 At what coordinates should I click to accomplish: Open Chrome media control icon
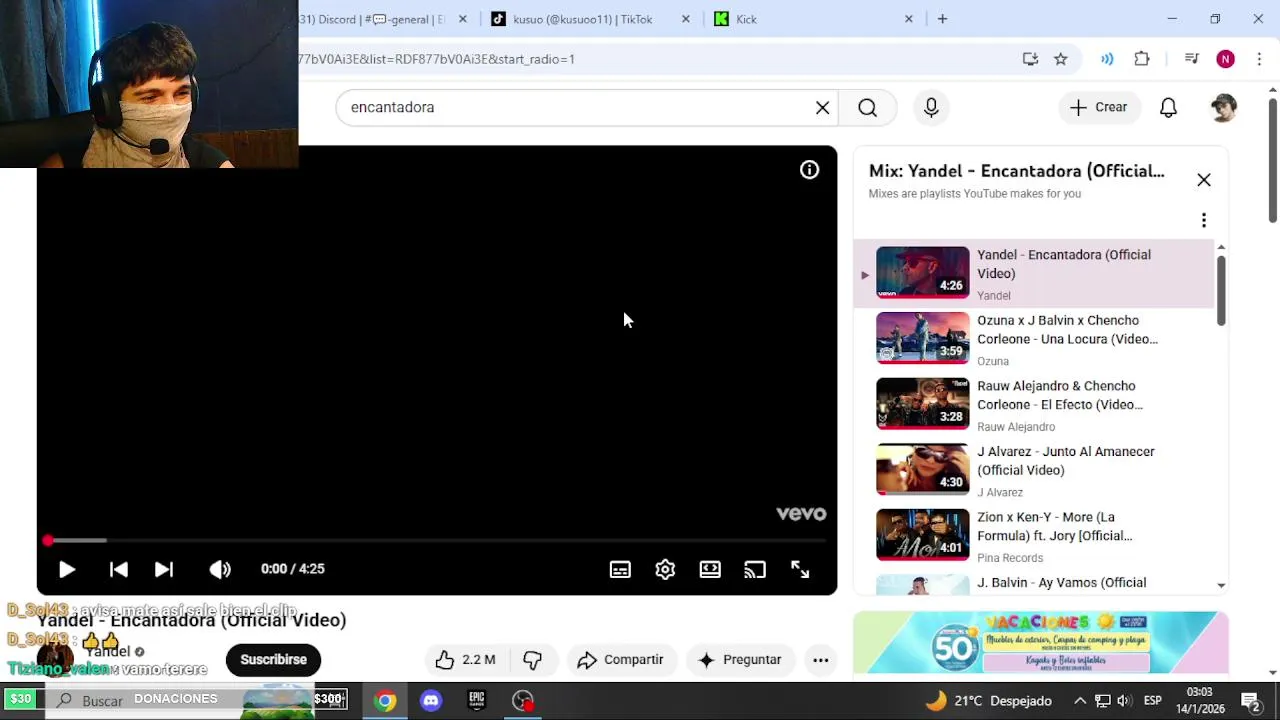(x=1191, y=59)
